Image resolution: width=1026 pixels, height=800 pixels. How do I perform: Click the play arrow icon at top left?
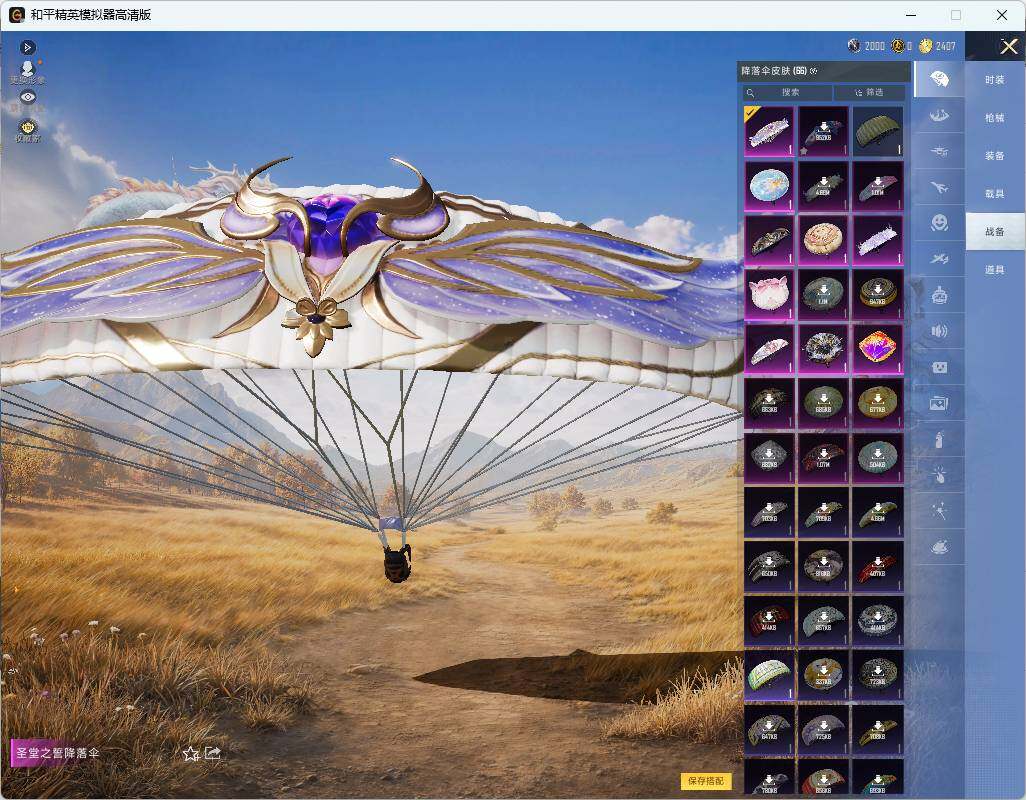click(27, 47)
